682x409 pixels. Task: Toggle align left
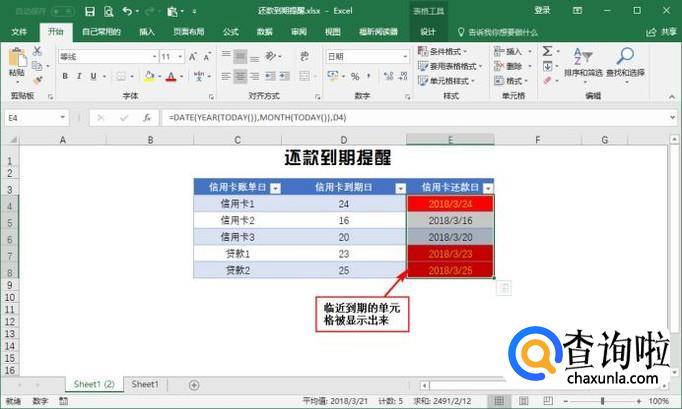click(x=226, y=77)
